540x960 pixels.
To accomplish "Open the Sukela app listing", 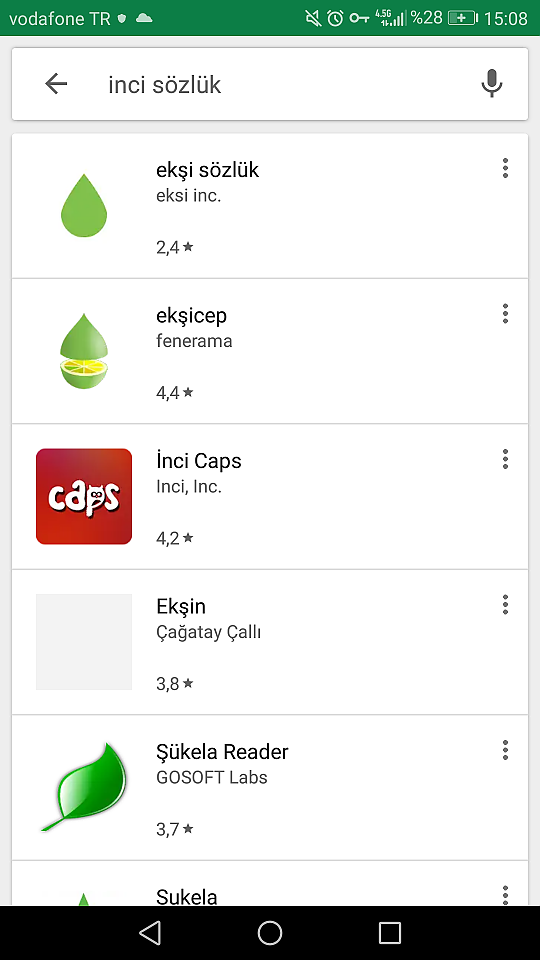I will pos(270,883).
